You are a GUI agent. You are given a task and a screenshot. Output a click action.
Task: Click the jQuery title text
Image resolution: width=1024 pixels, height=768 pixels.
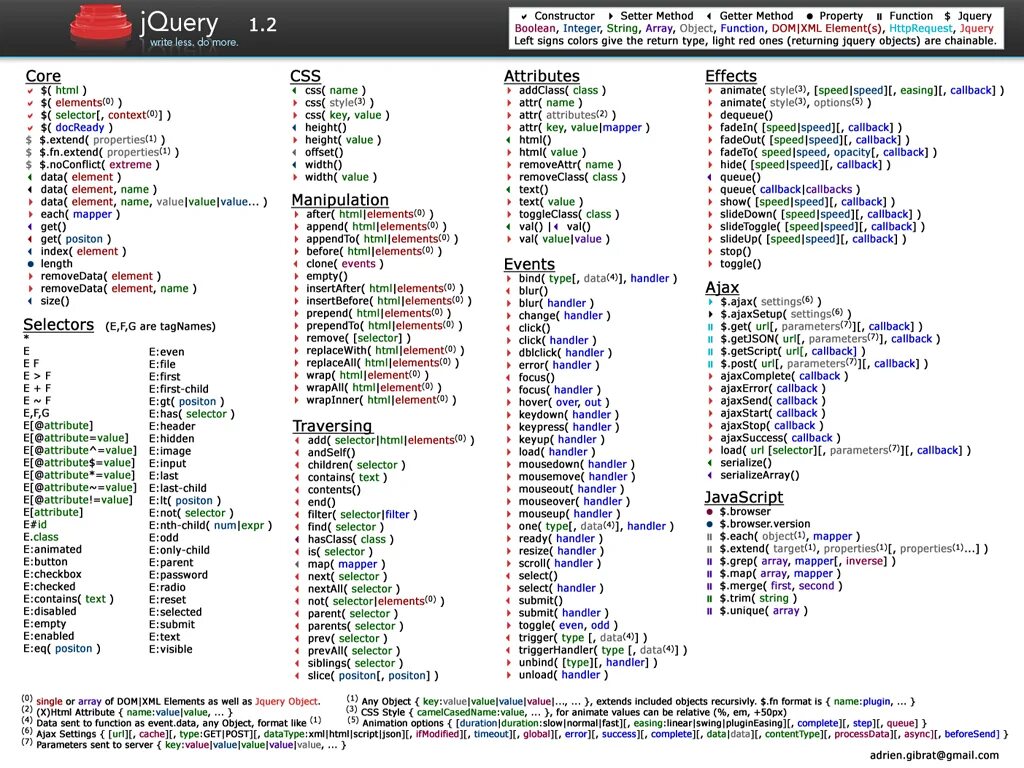[x=179, y=24]
